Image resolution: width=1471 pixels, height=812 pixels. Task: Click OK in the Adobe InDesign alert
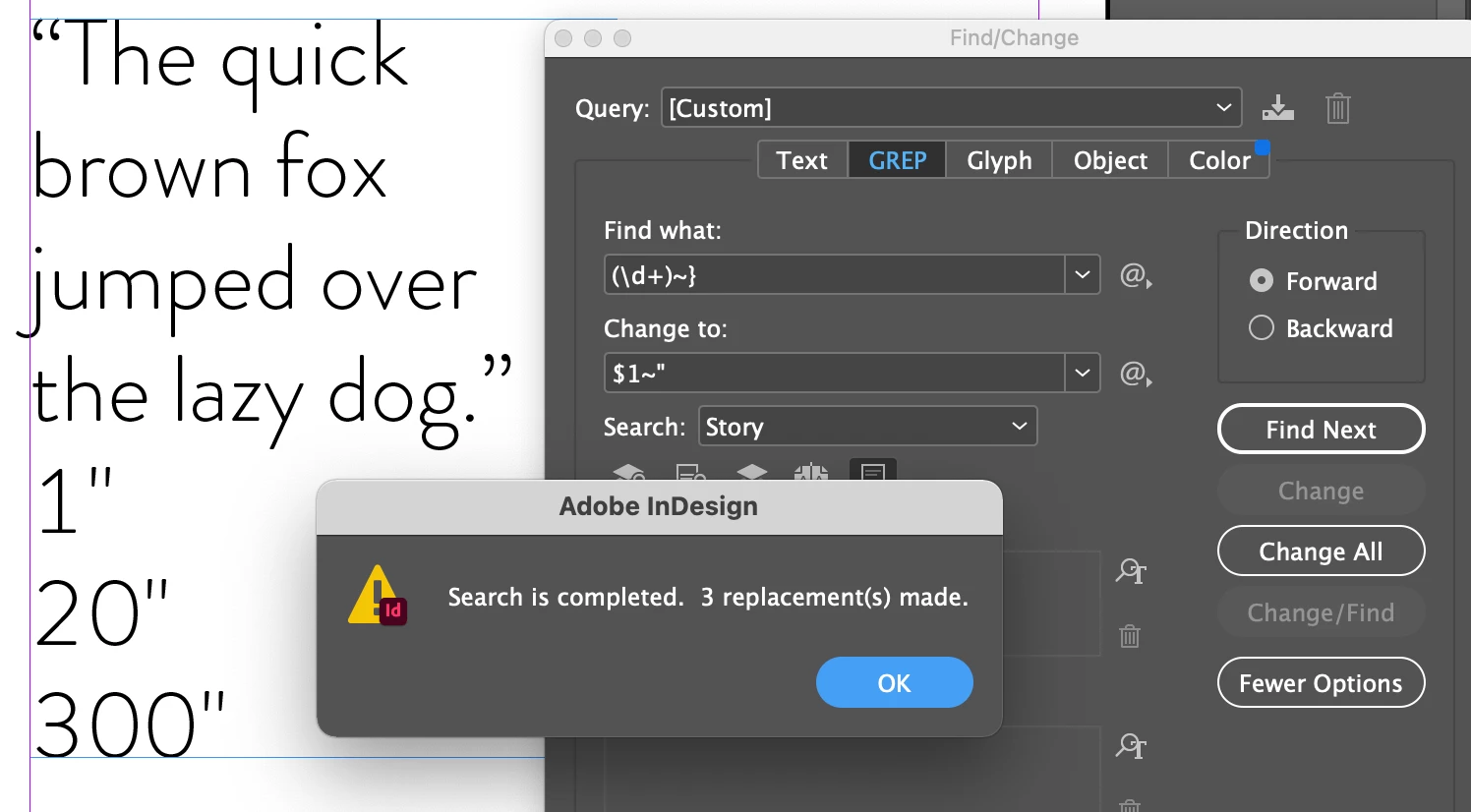pos(894,682)
